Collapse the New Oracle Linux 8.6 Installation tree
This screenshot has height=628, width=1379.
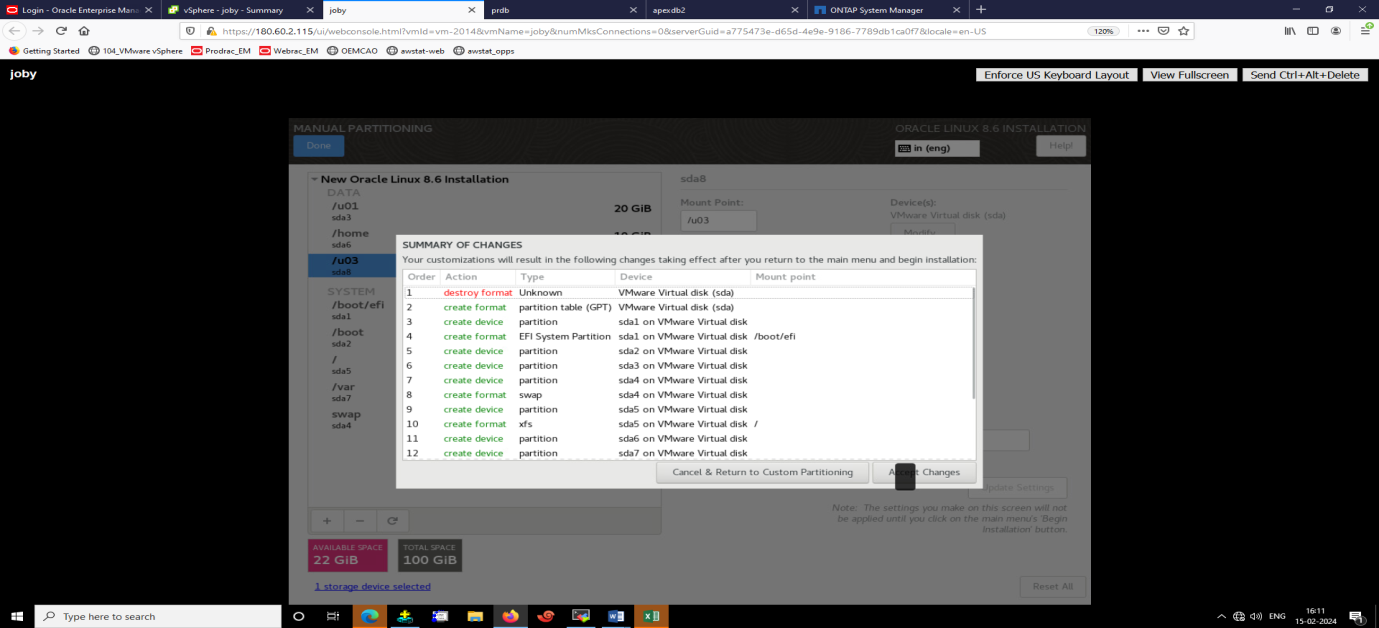[x=314, y=180]
